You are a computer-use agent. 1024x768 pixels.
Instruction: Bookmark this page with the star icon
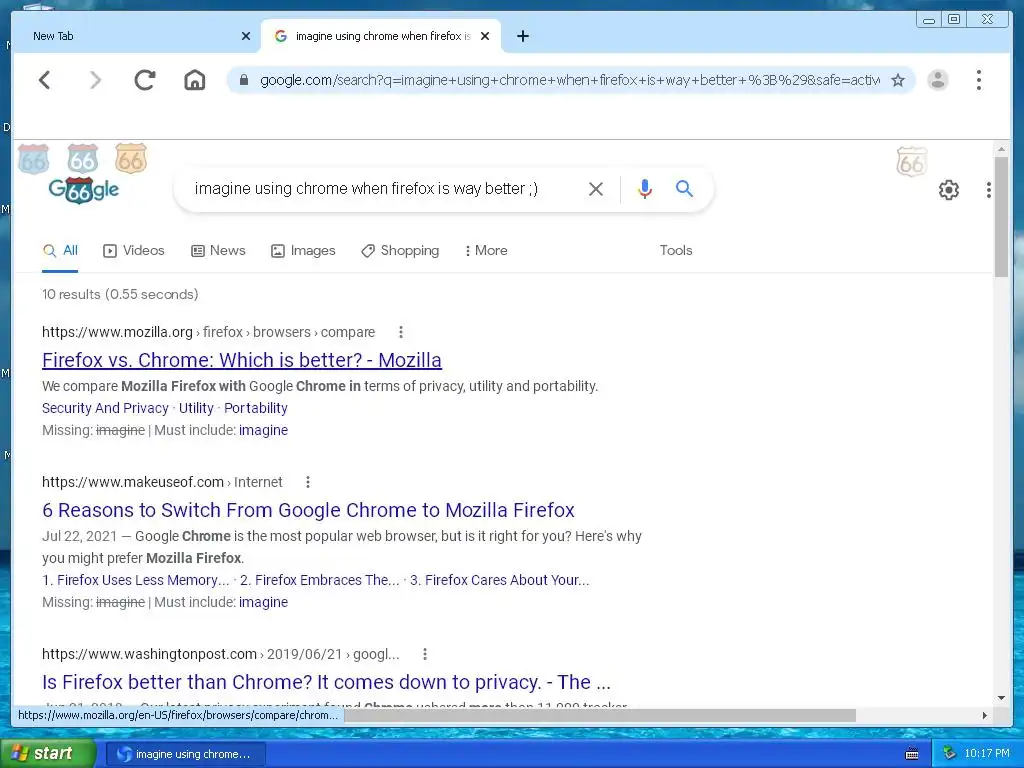pos(898,80)
